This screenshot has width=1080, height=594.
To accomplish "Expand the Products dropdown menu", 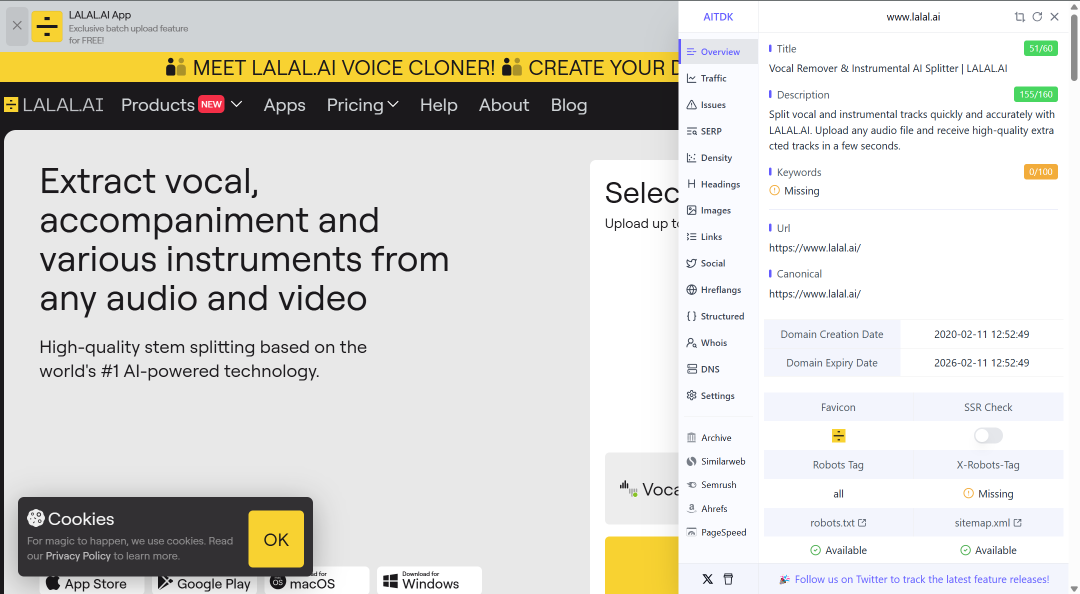I will pos(181,105).
